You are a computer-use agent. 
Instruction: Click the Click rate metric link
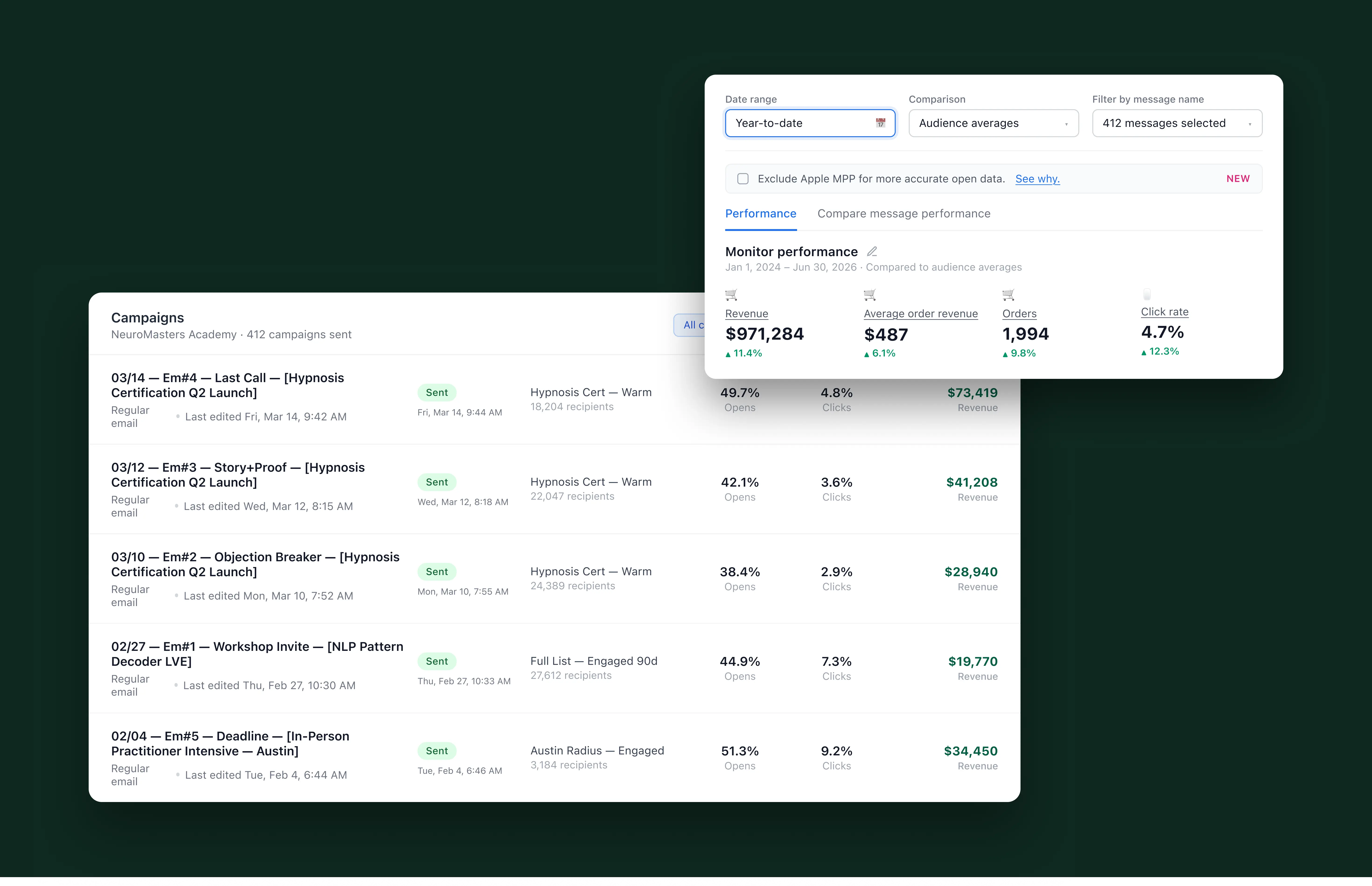pos(1164,312)
